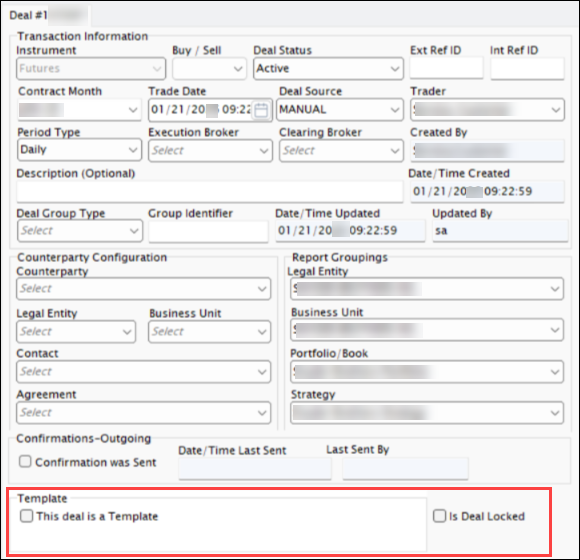Open the Deal Group Type dropdown
Image resolution: width=580 pixels, height=560 pixels.
tap(80, 231)
